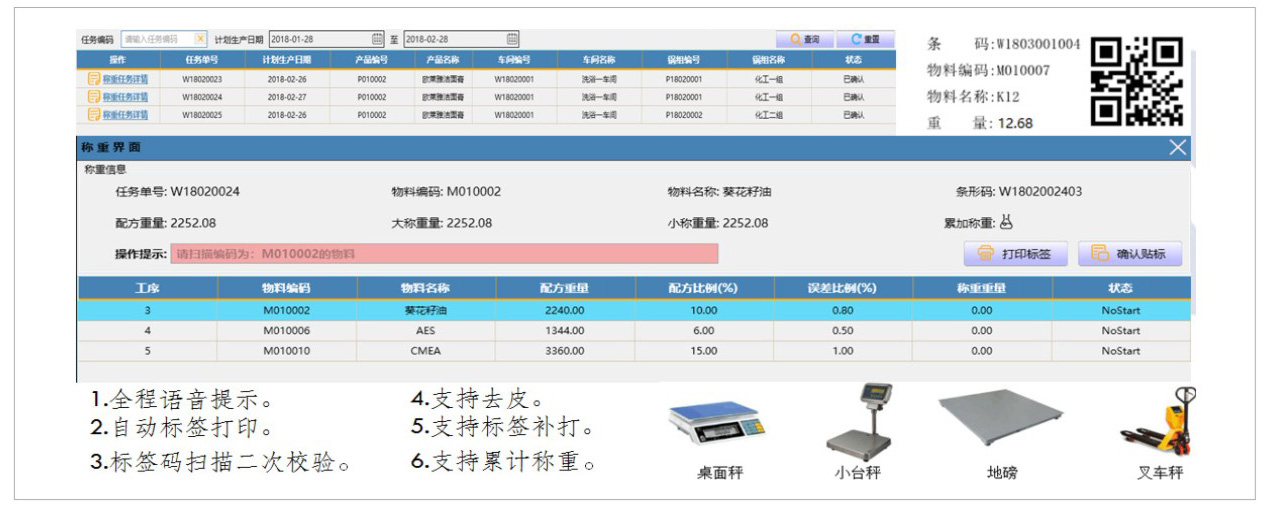
Task: Select the CMEA M010010 material row
Action: pos(634,351)
